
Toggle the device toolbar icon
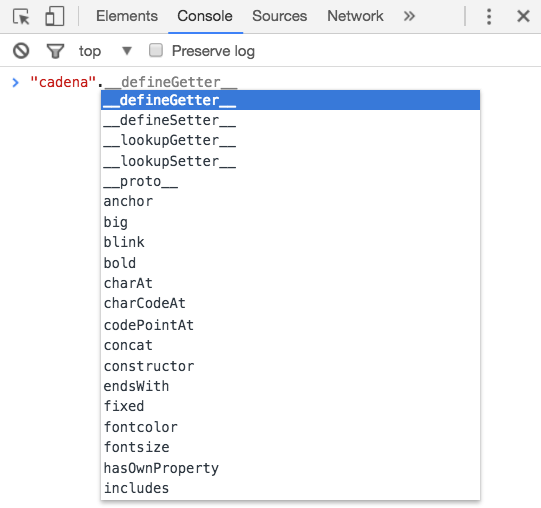(x=55, y=16)
